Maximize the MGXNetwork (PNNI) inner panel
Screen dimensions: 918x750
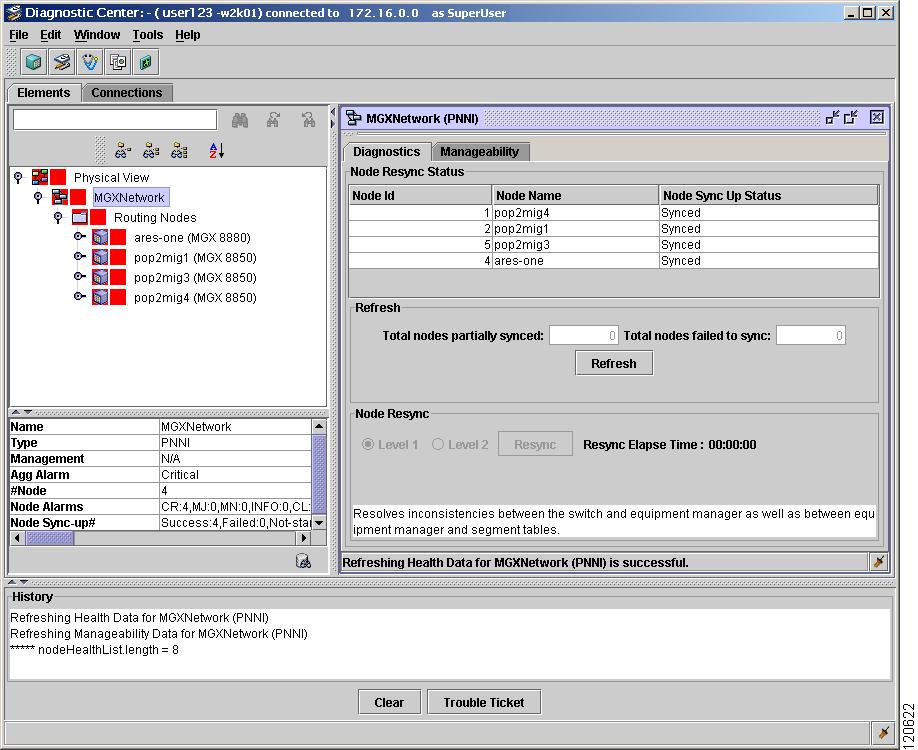click(x=851, y=118)
